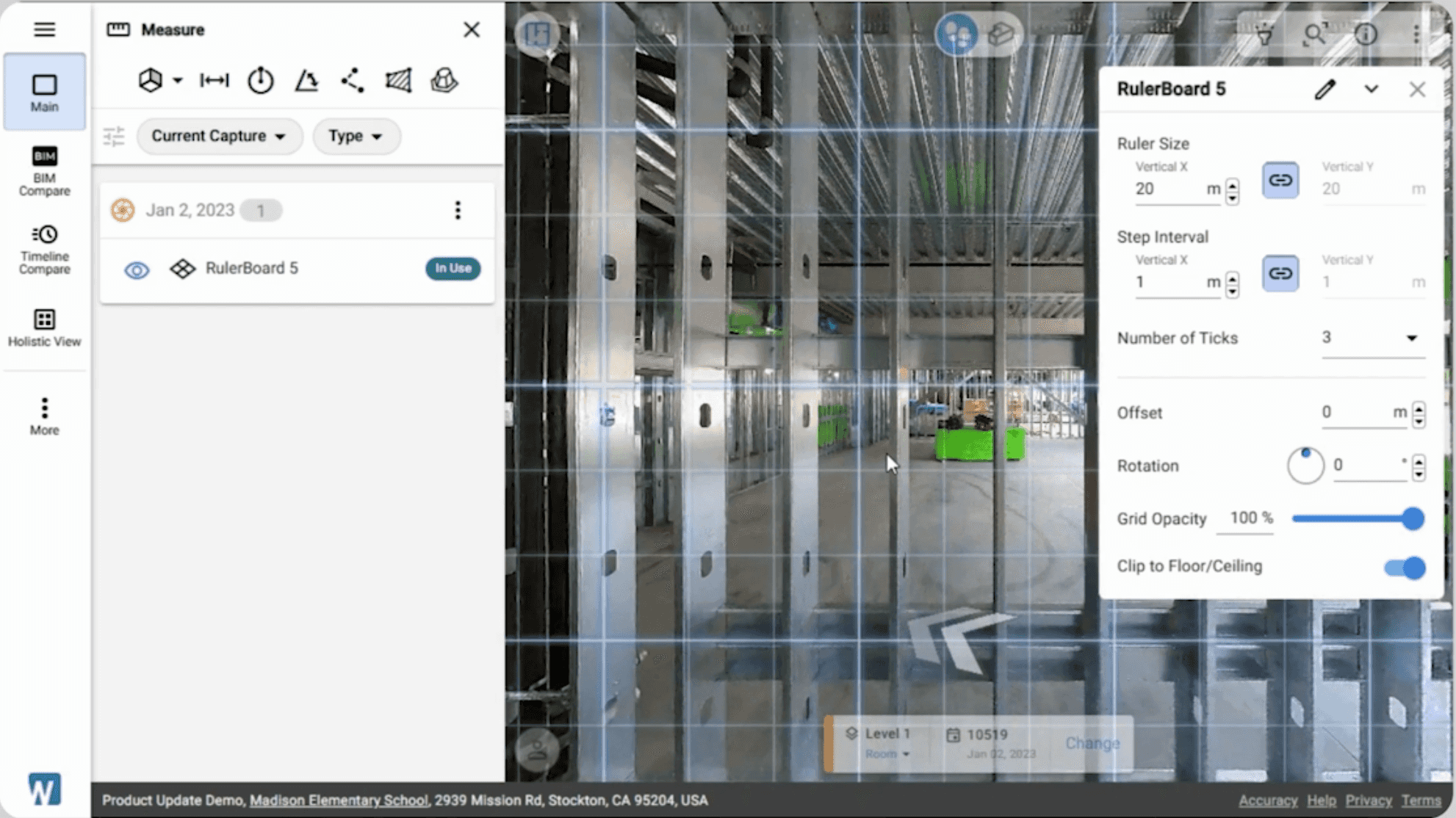1456x818 pixels.
Task: Click the pencil edit icon for RulerBoard 5
Action: (x=1325, y=90)
